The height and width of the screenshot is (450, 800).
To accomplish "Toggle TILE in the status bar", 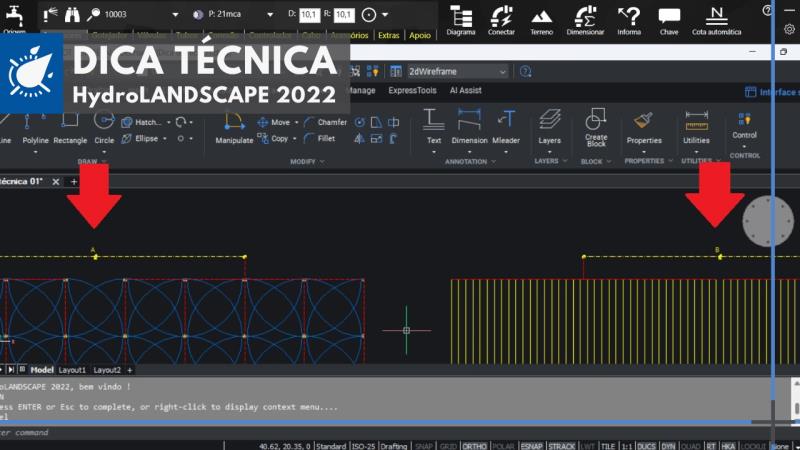I will (x=608, y=446).
